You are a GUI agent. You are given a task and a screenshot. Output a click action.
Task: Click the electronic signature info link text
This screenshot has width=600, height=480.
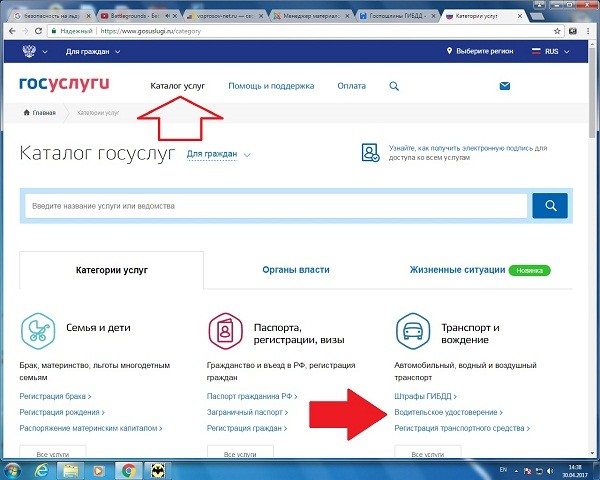[468, 153]
